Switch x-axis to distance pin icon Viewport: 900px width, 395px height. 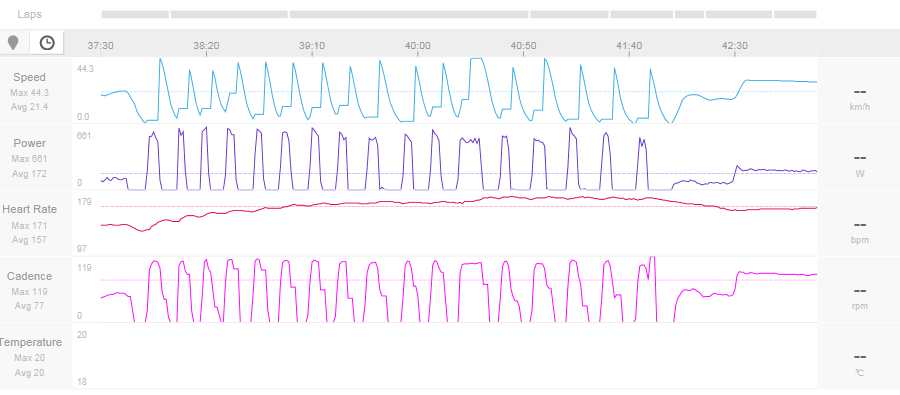[13, 42]
